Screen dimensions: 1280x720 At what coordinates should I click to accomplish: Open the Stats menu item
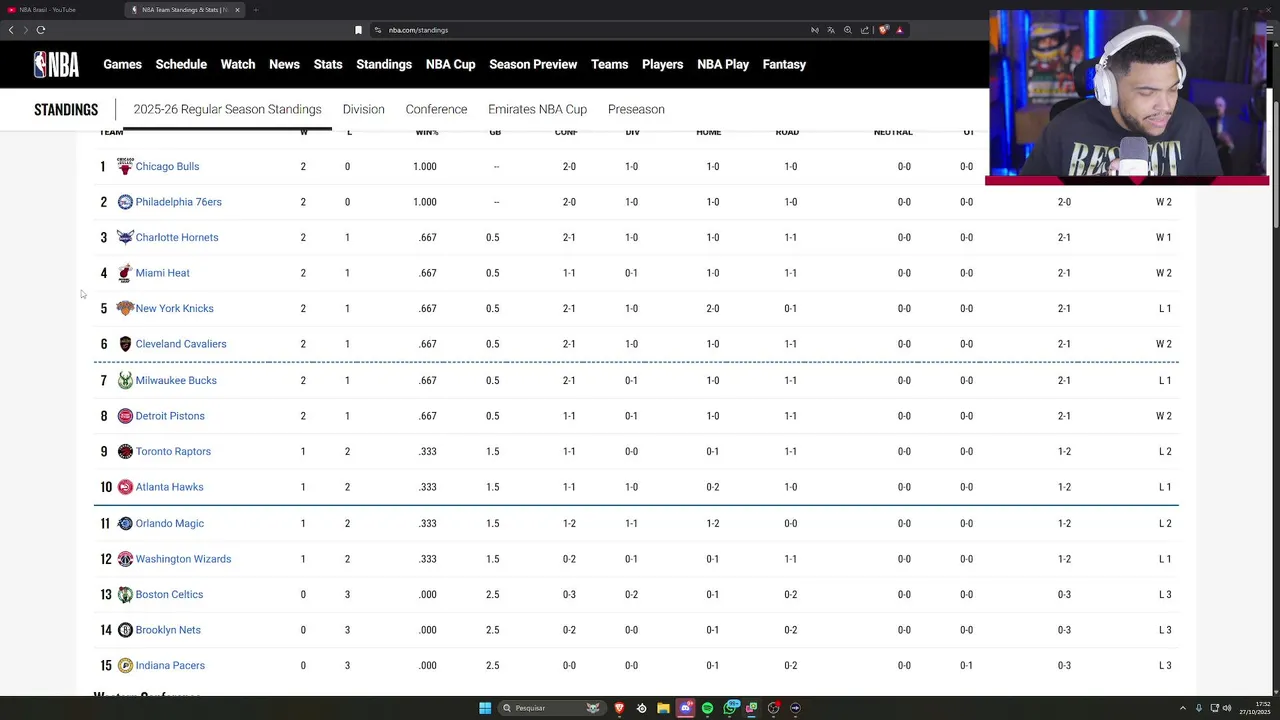tap(328, 64)
